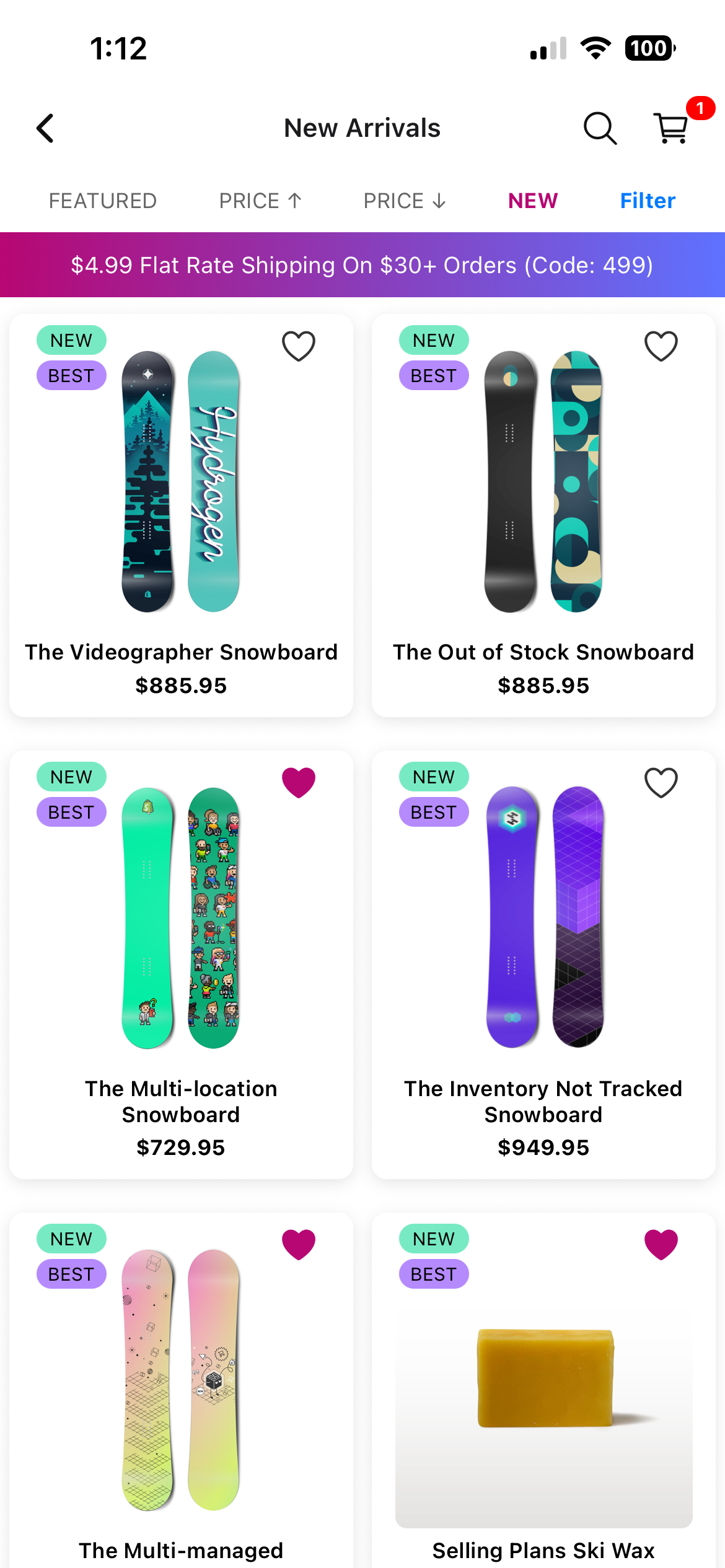Select the NEW sort tab

tap(533, 201)
